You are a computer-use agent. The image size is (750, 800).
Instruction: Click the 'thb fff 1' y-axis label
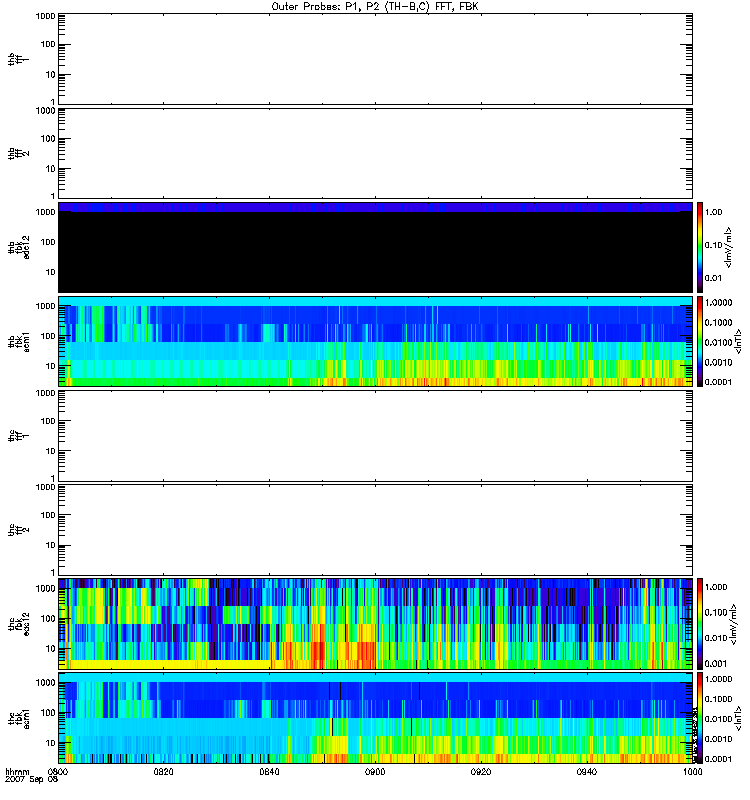click(x=19, y=59)
